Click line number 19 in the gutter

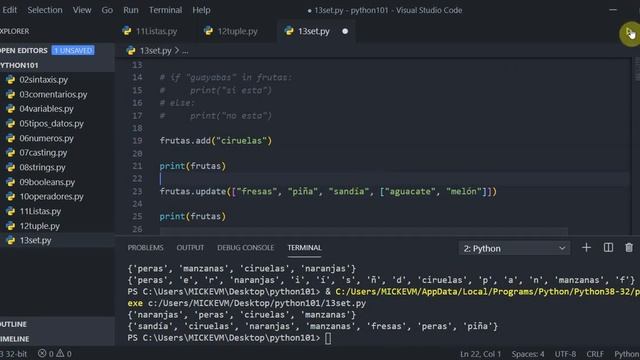pos(137,141)
